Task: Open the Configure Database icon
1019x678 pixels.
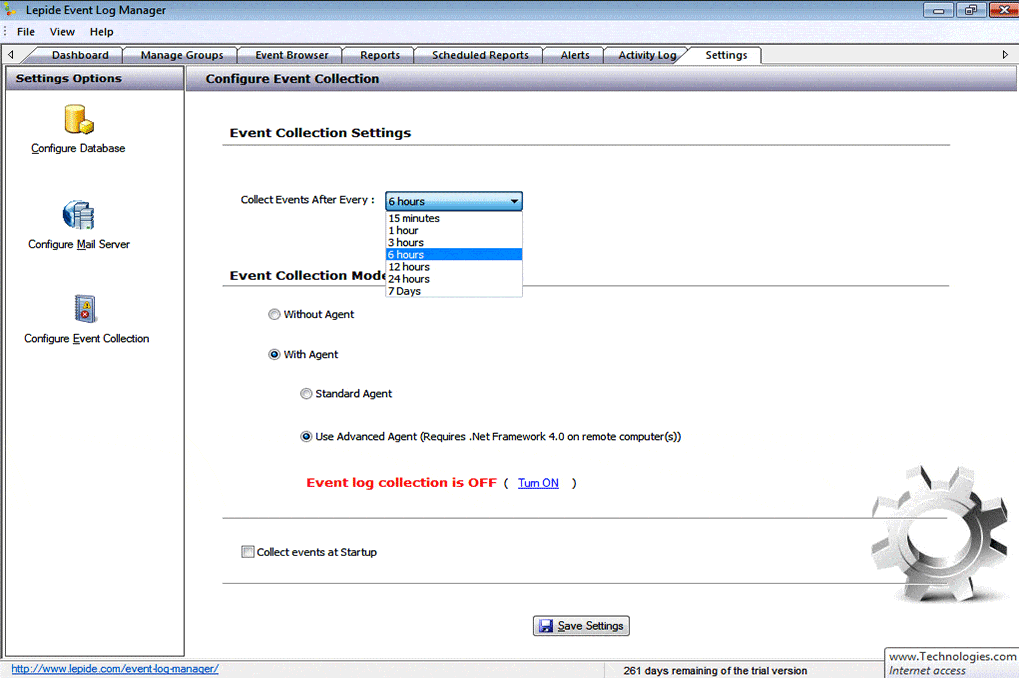Action: (x=79, y=120)
